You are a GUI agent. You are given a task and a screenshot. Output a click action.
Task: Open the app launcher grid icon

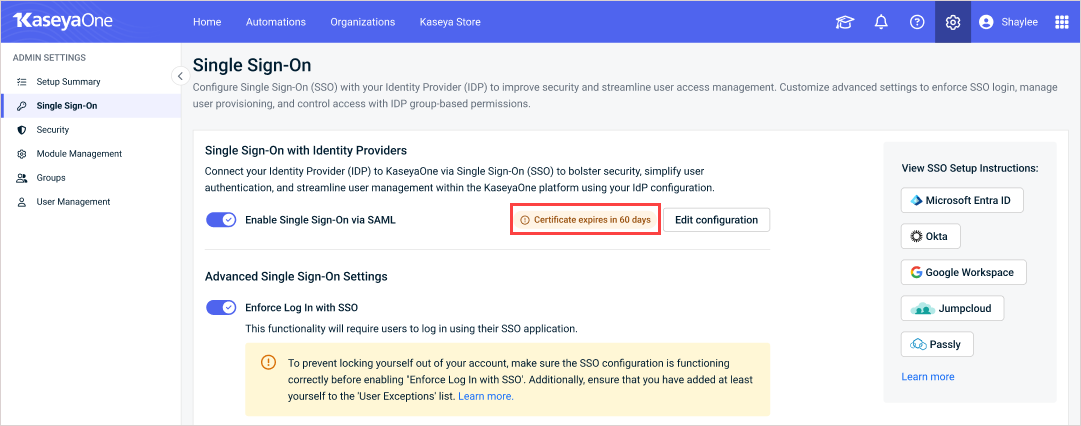click(x=1061, y=22)
